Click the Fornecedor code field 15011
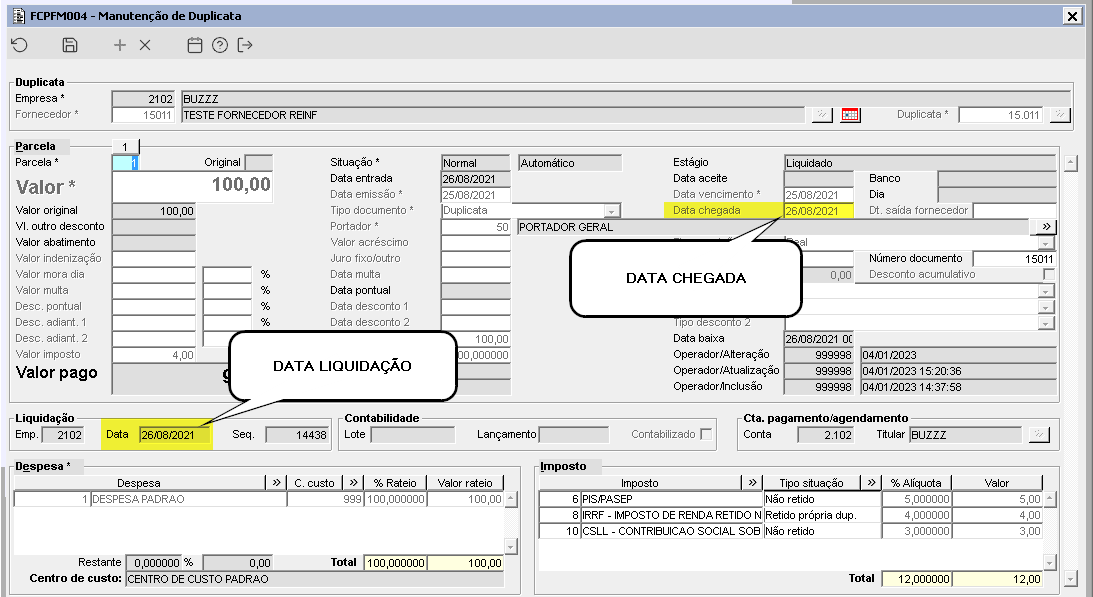This screenshot has width=1093, height=597. pyautogui.click(x=143, y=115)
